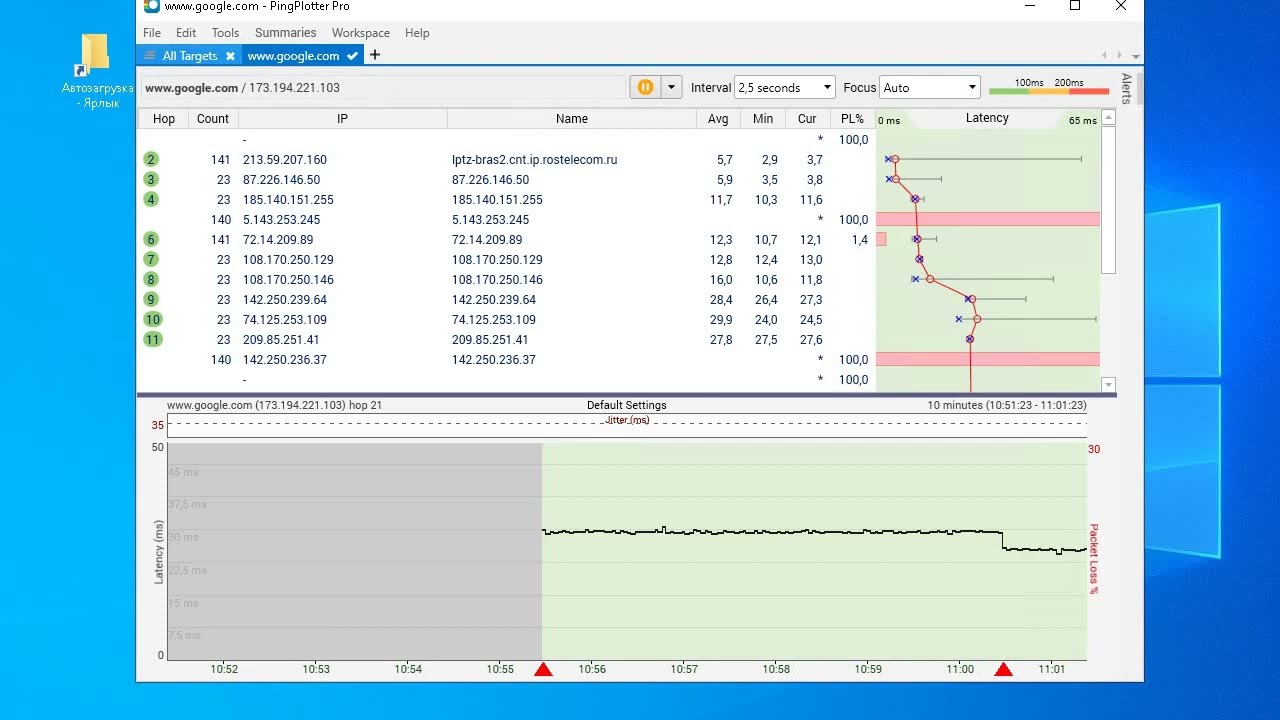Click the graph title www.google.com hop 21
The height and width of the screenshot is (720, 1280).
pyautogui.click(x=274, y=406)
